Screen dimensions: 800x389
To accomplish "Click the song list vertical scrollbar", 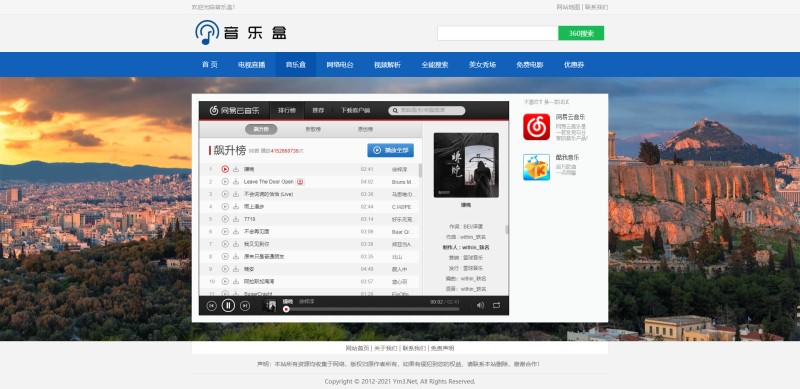I will tap(420, 171).
